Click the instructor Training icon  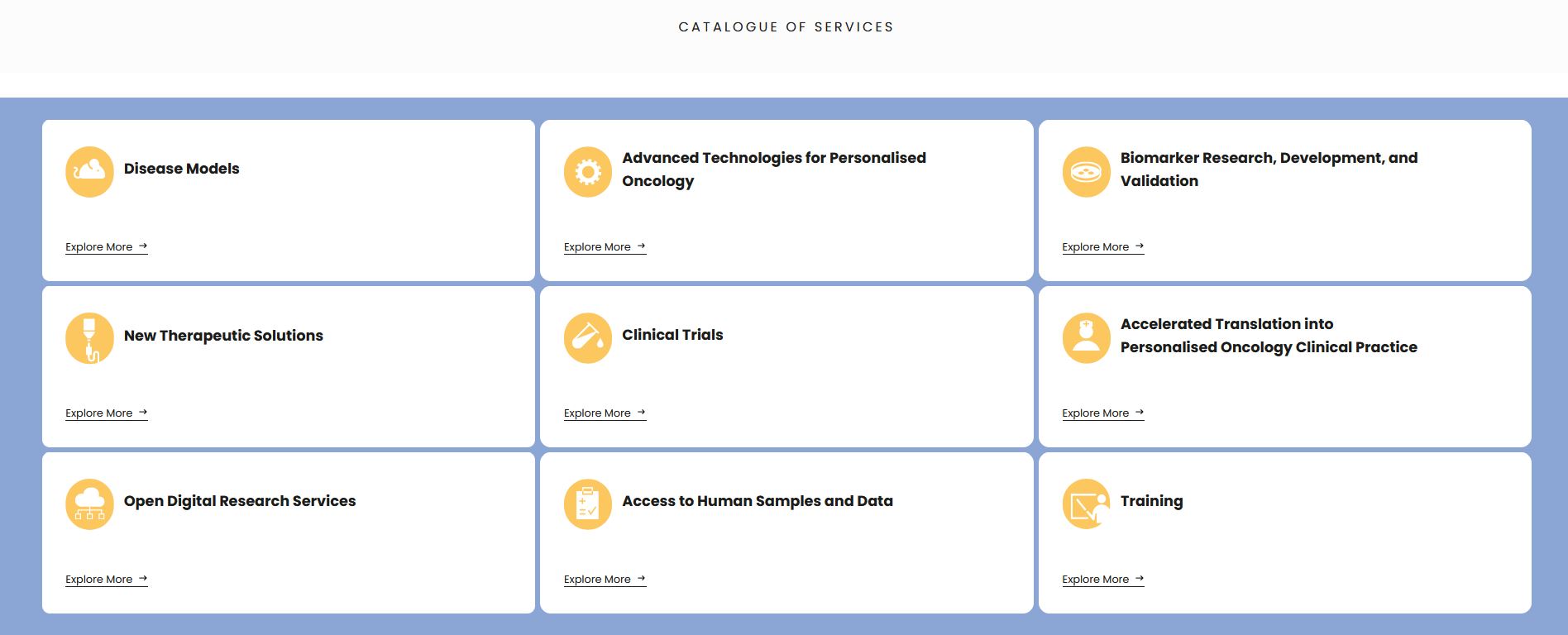click(x=1086, y=504)
